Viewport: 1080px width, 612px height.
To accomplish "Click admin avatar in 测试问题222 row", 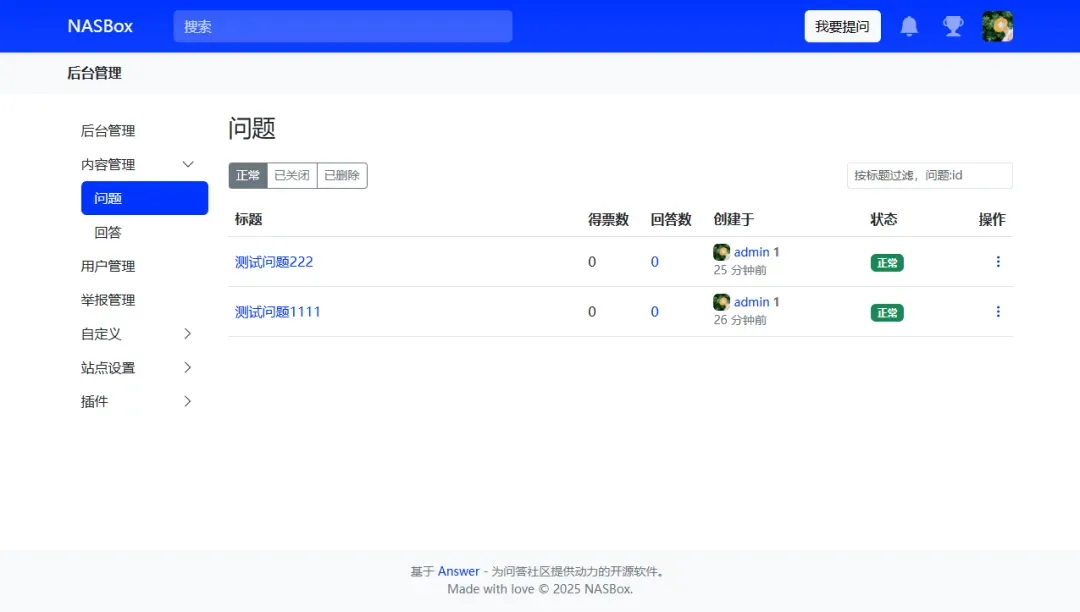I will [721, 252].
